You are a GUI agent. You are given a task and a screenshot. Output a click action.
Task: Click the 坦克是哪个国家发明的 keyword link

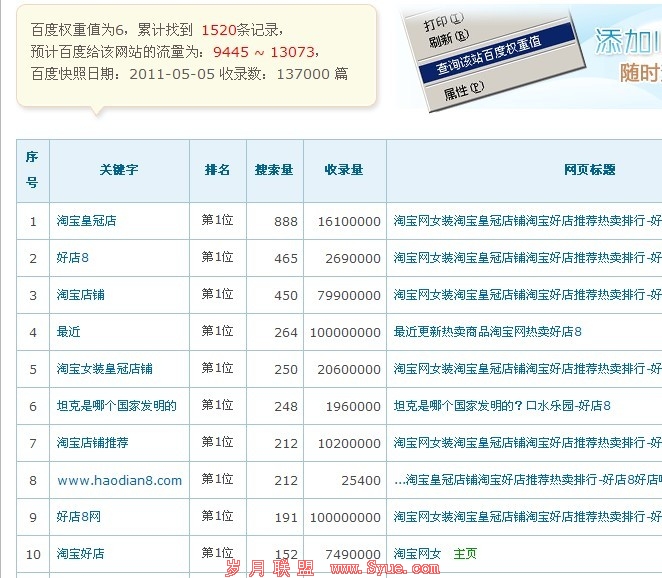pyautogui.click(x=116, y=405)
